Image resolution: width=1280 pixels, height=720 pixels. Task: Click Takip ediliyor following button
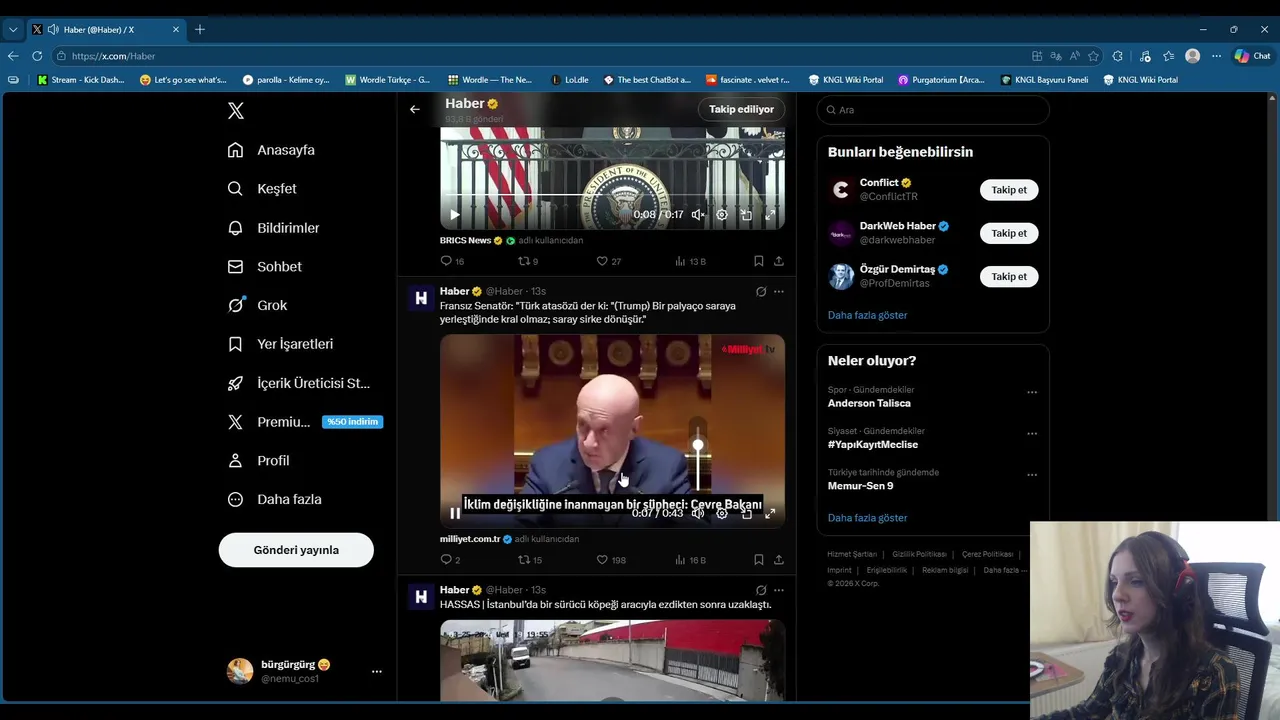741,109
